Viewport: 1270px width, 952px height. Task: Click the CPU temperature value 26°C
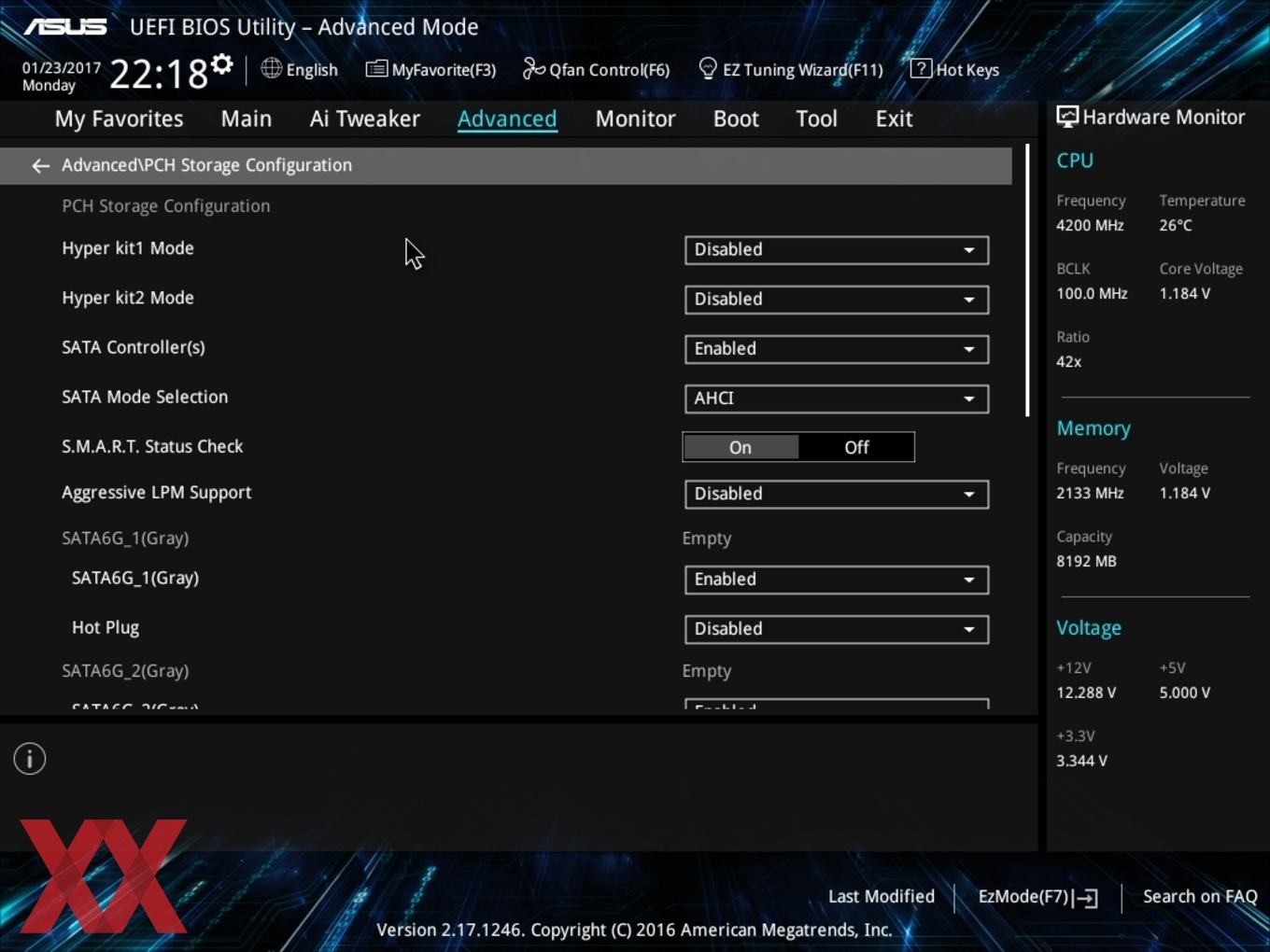tap(1176, 225)
